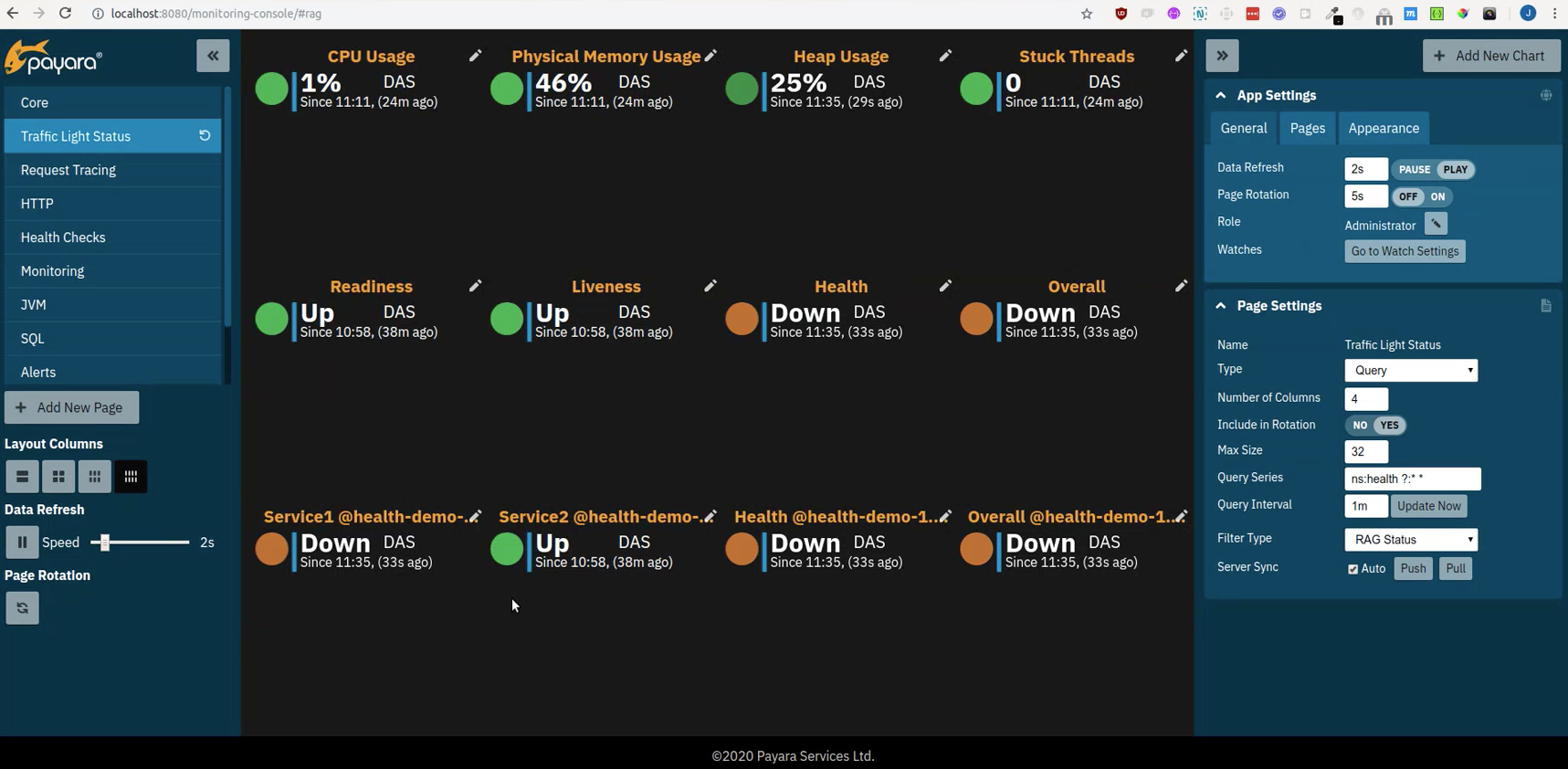Click the role edit icon next to Administrator

pos(1436,225)
